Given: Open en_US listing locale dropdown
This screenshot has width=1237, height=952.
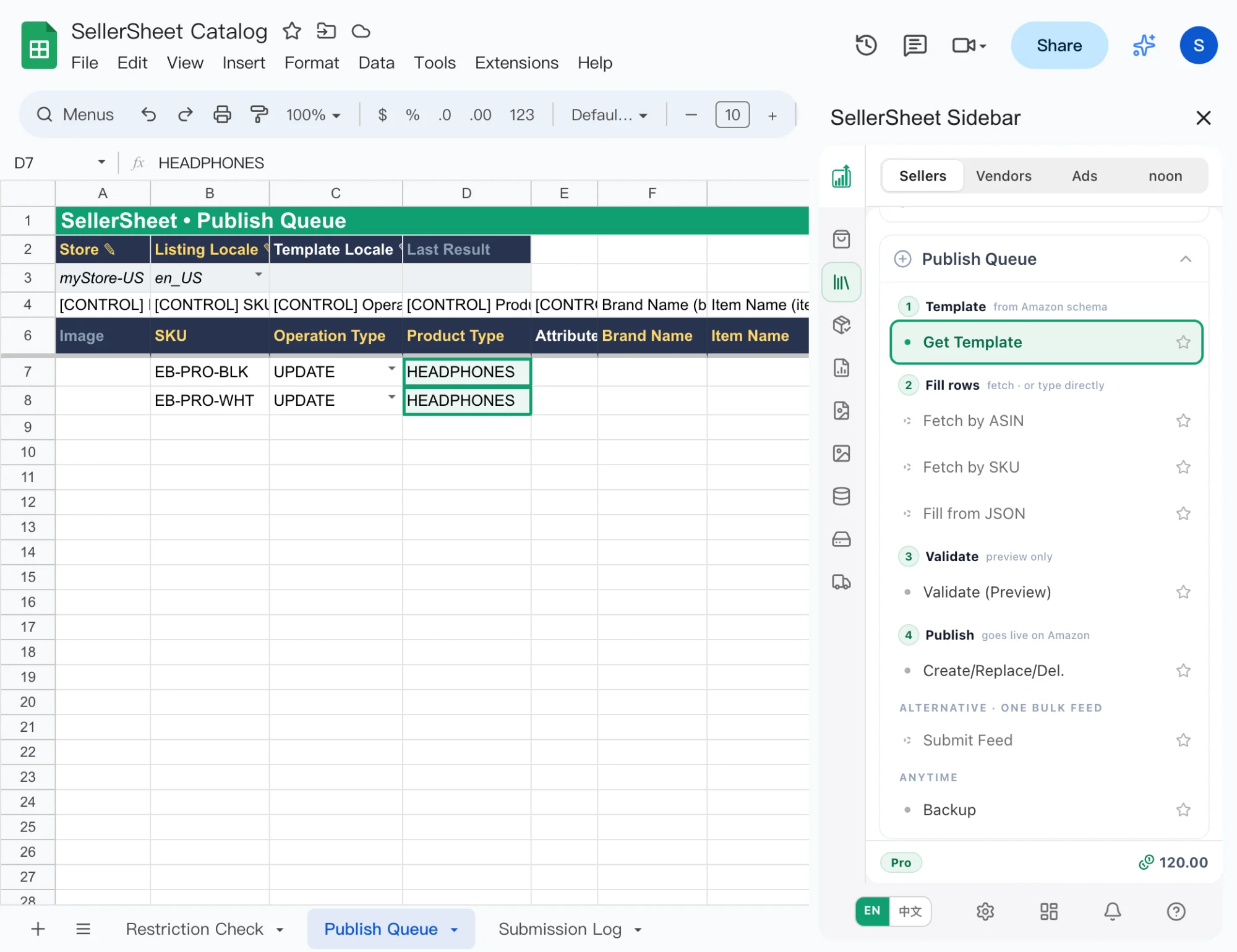Looking at the screenshot, I should pyautogui.click(x=259, y=275).
